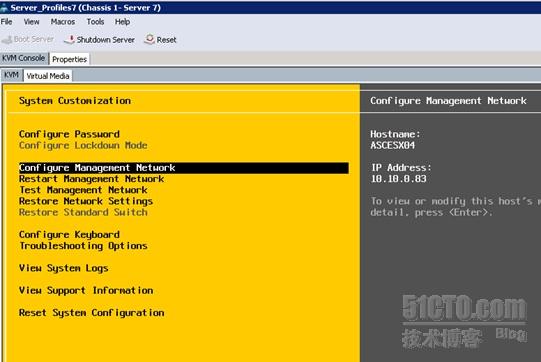Open the Tools menu
Screen dimensions: 541x362
pyautogui.click(x=95, y=22)
